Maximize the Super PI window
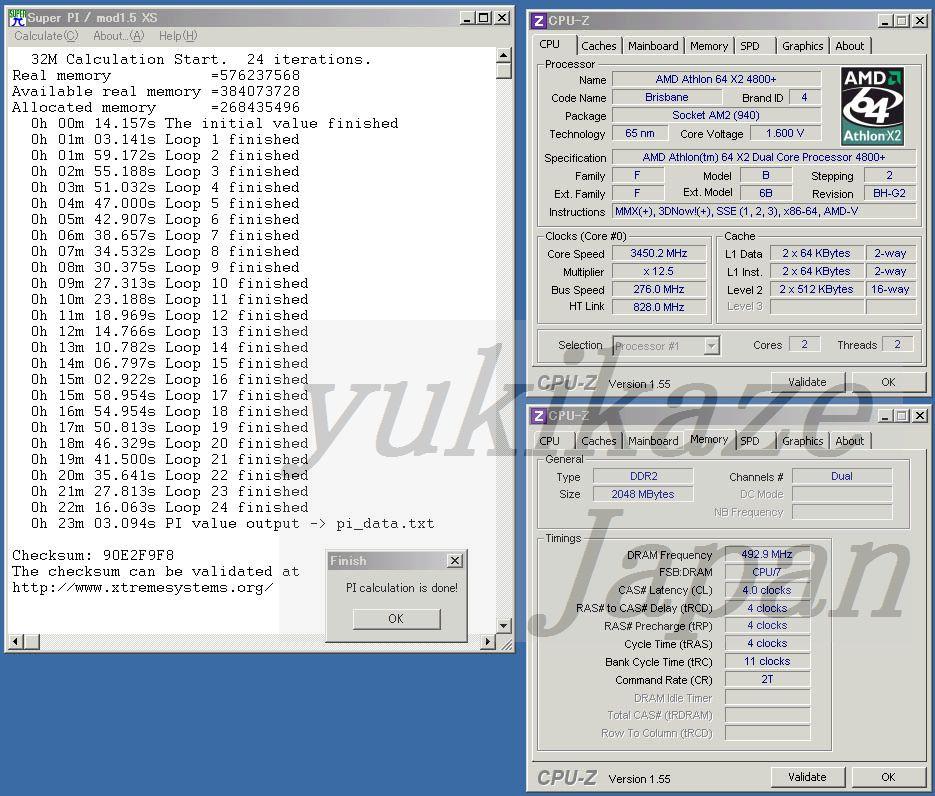Image resolution: width=935 pixels, height=796 pixels. click(x=484, y=18)
